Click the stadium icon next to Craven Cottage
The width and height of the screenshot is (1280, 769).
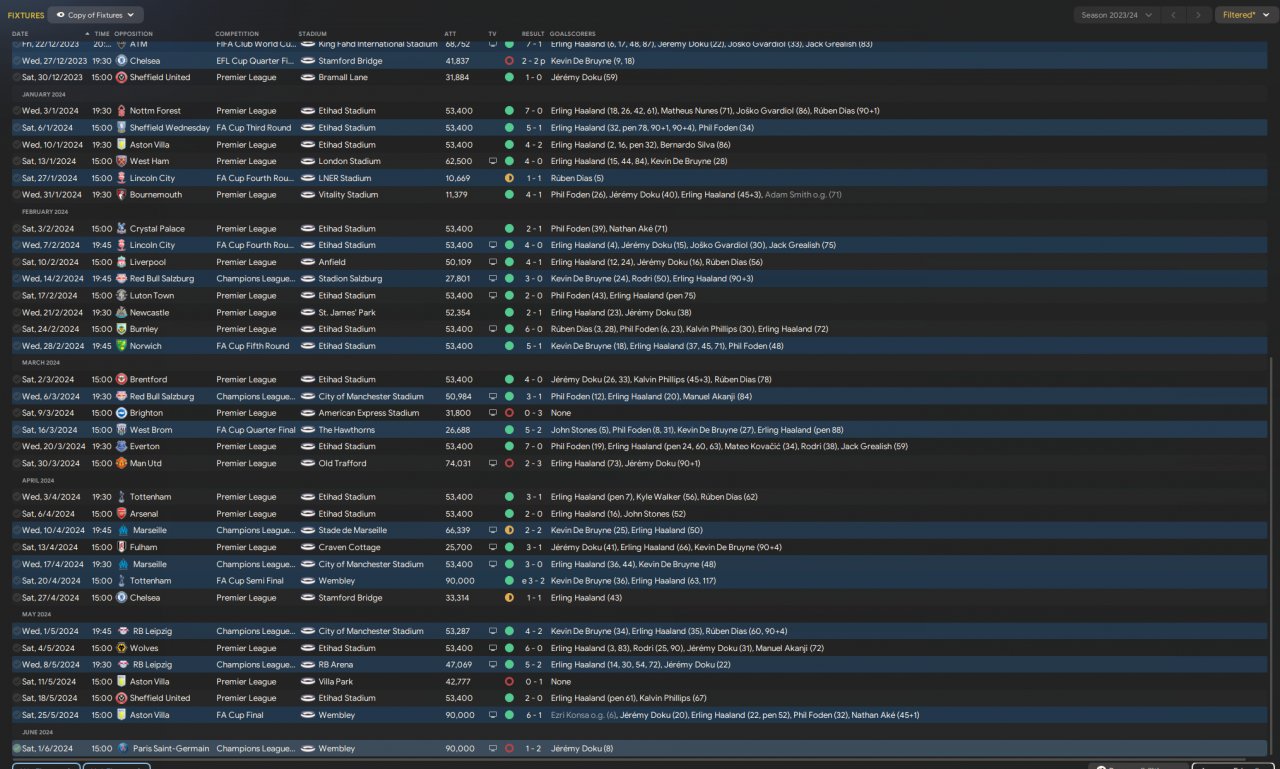click(308, 547)
